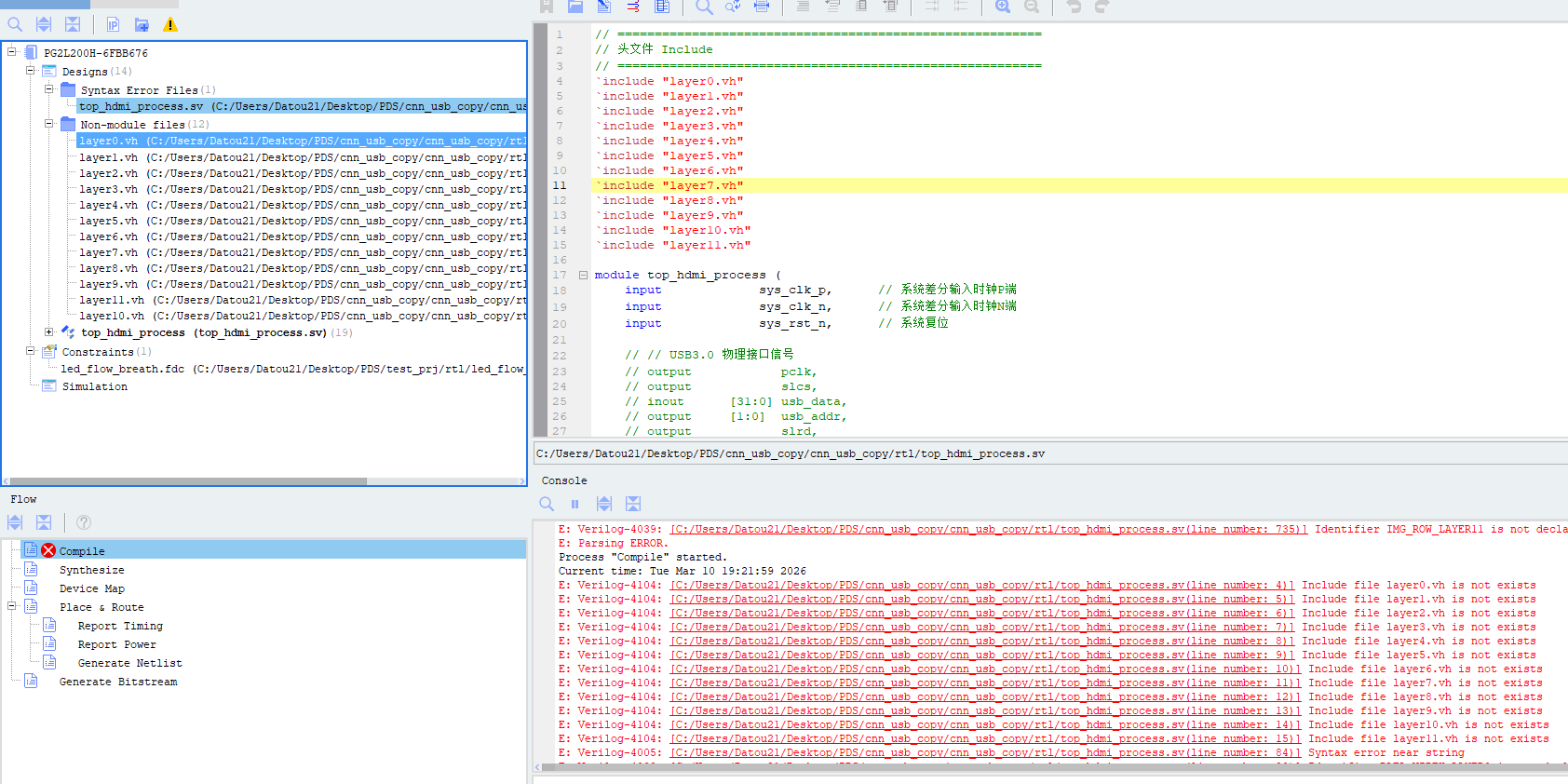This screenshot has width=1568, height=784.
Task: Select the Synthesize flow step
Action: [91, 570]
